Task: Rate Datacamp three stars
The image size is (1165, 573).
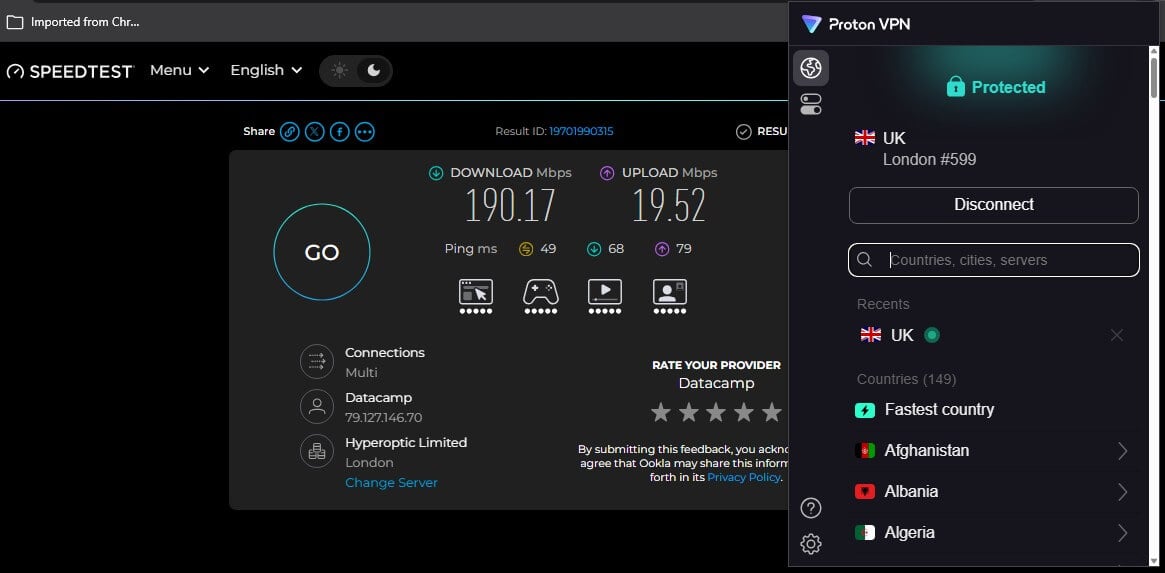Action: [x=716, y=412]
